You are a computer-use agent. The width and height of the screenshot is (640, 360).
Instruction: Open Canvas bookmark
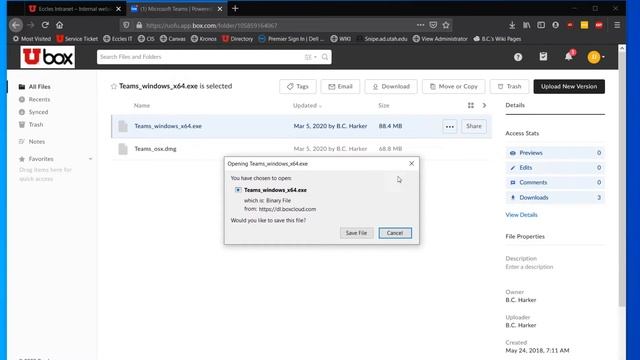(173, 39)
